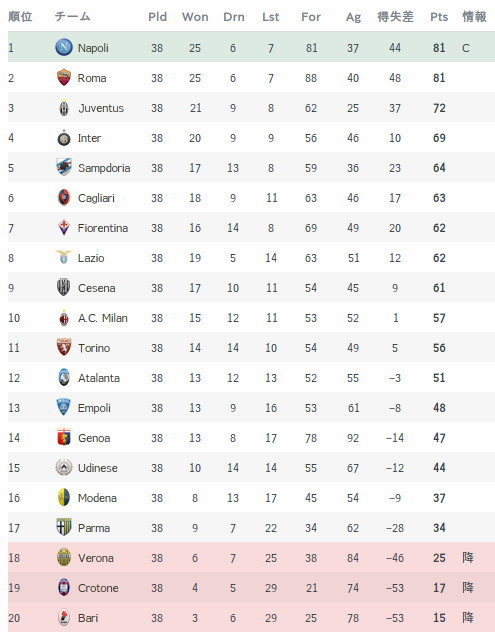
Task: Click the Genoa club badge icon
Action: click(64, 437)
